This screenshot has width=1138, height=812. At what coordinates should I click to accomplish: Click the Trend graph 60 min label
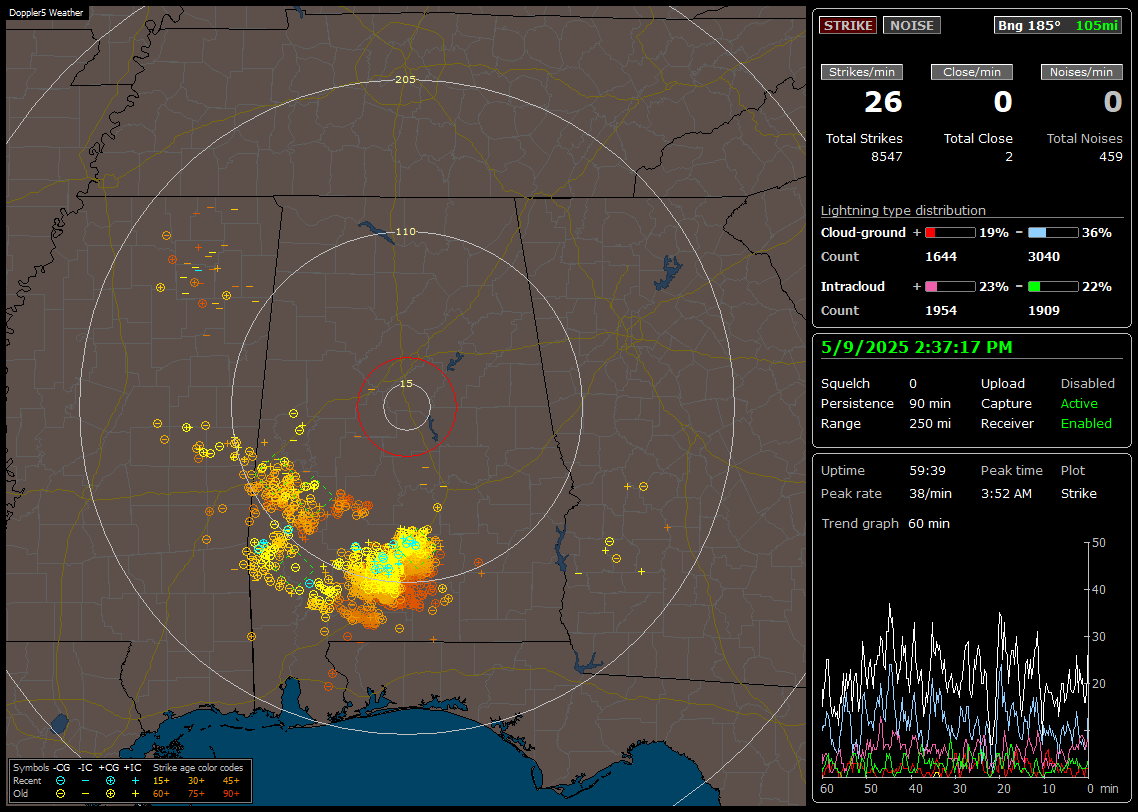click(x=885, y=524)
